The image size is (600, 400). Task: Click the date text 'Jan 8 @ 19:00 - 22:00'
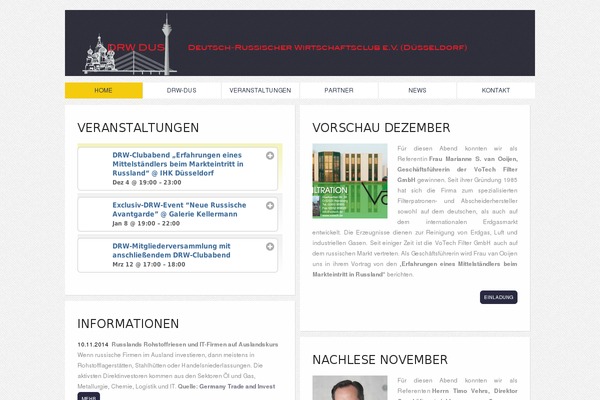point(146,224)
